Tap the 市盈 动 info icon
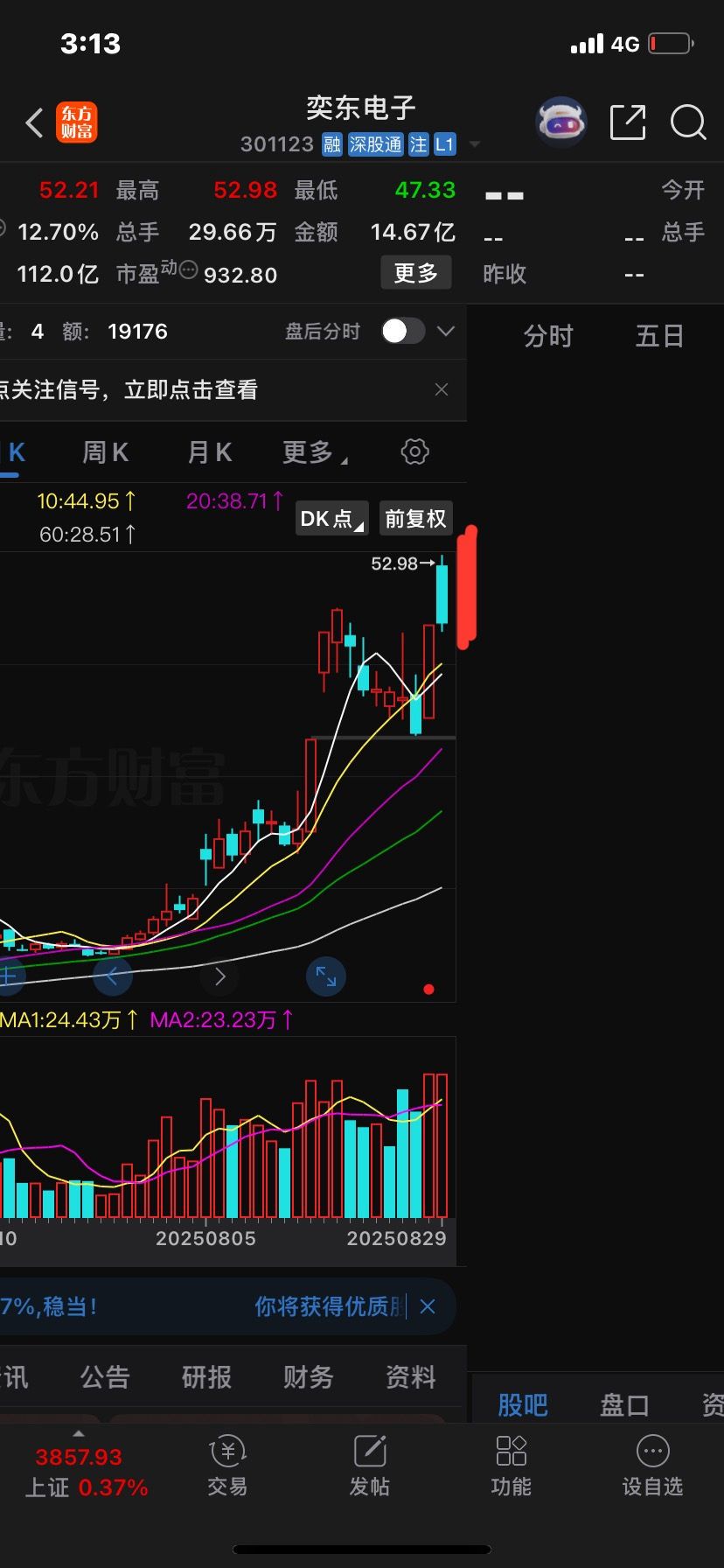 pyautogui.click(x=188, y=269)
